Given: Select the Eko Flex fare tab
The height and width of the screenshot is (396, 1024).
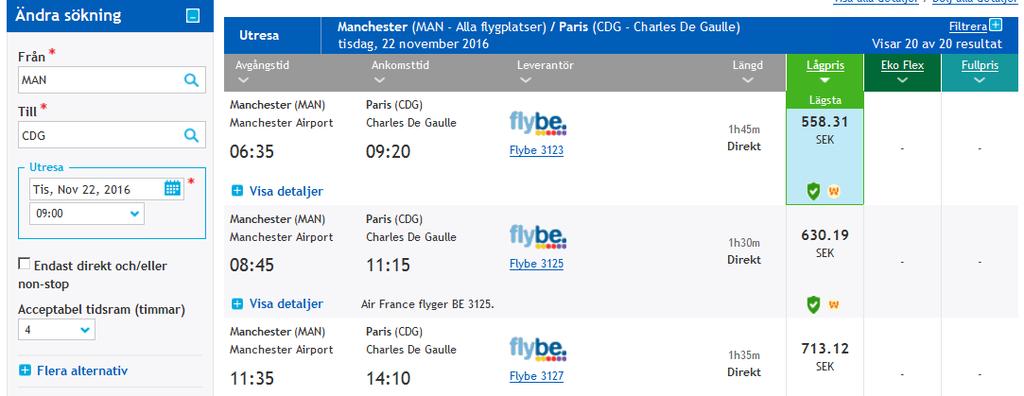Looking at the screenshot, I should pyautogui.click(x=903, y=73).
